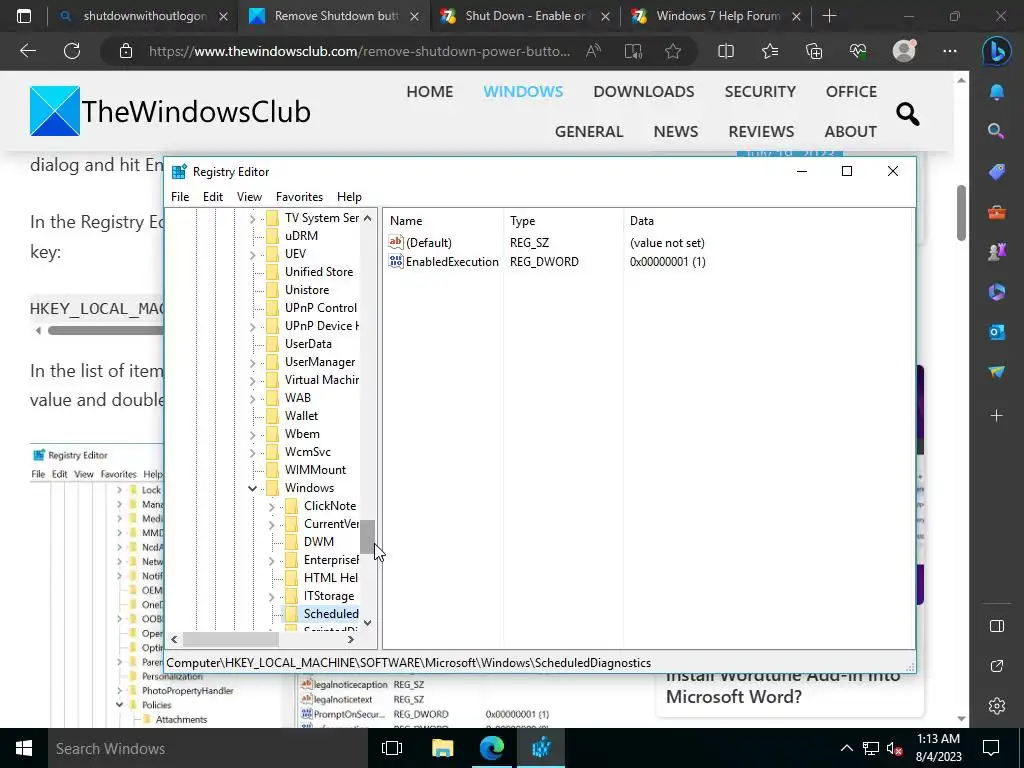Collapse the Windows registry key
Screen dimensions: 1024x768
click(252, 488)
